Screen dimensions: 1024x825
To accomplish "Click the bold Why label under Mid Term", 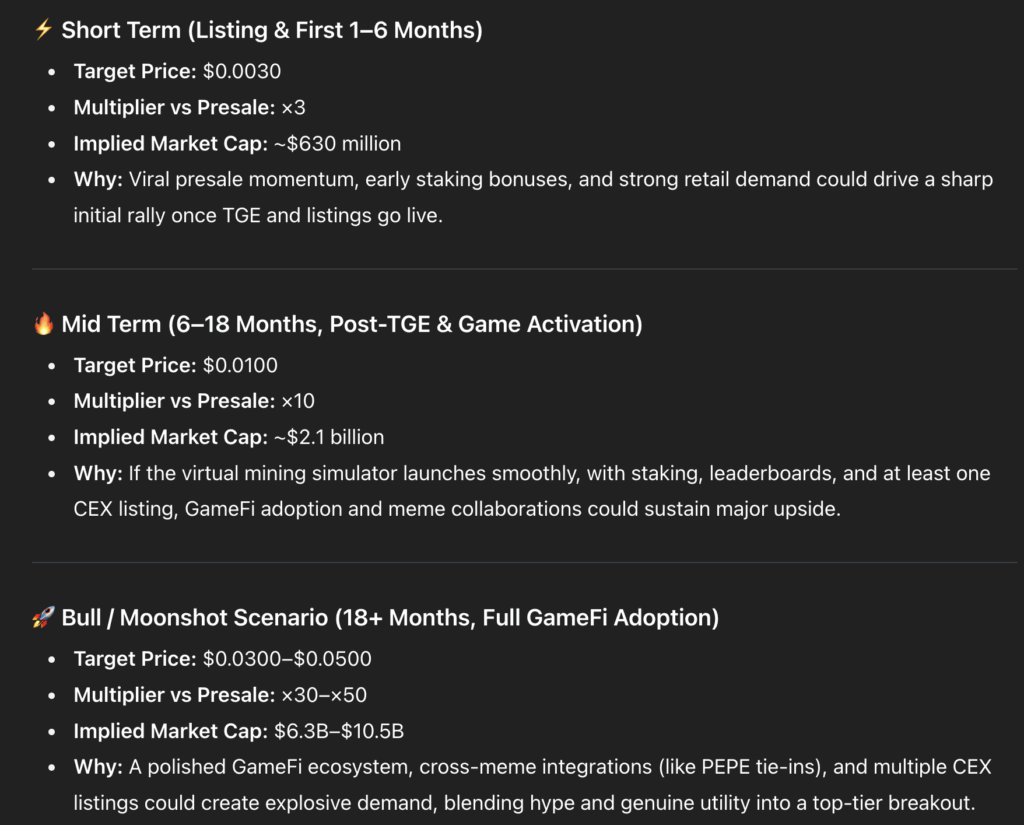I will [x=95, y=473].
